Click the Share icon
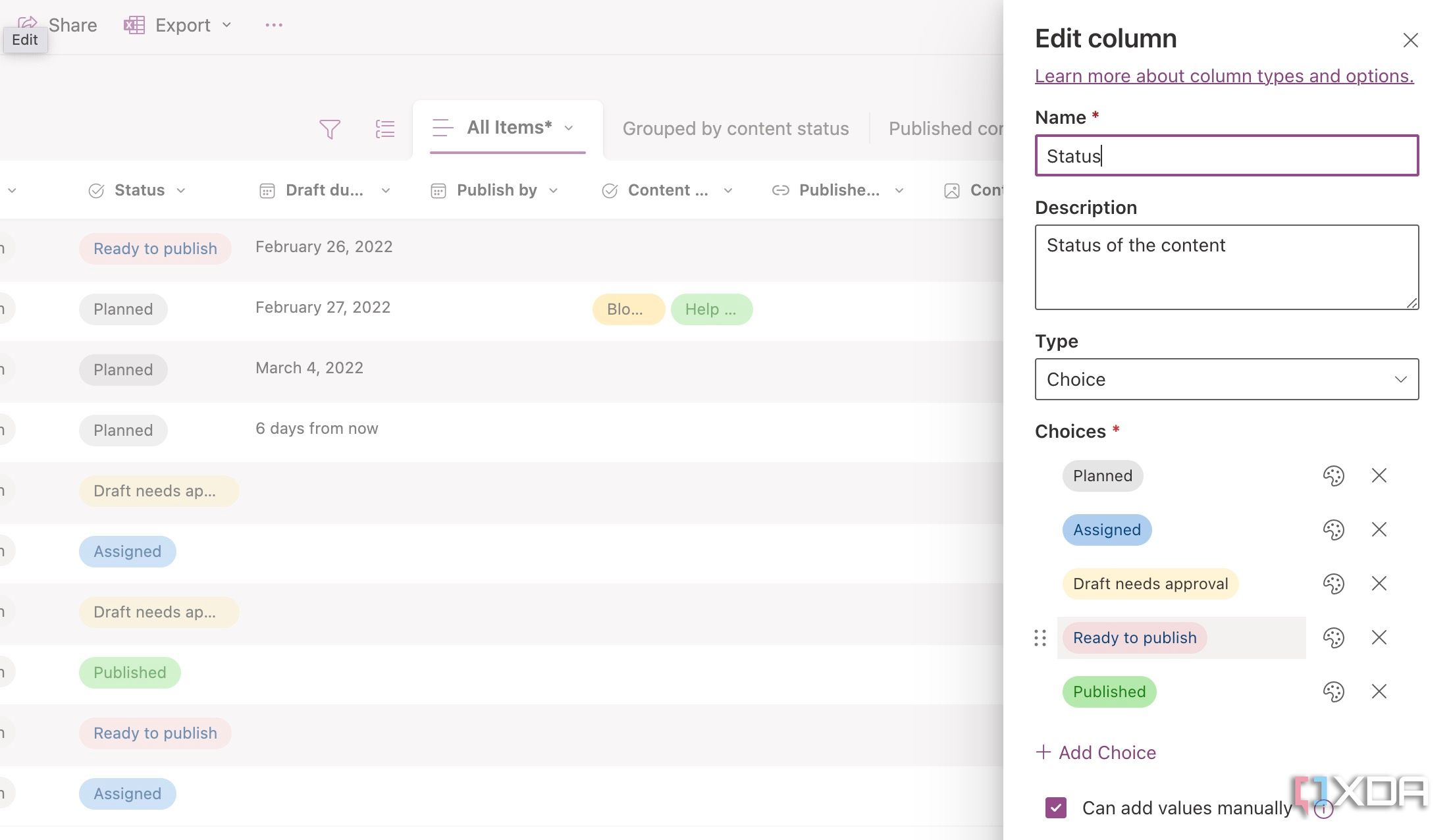 click(26, 24)
